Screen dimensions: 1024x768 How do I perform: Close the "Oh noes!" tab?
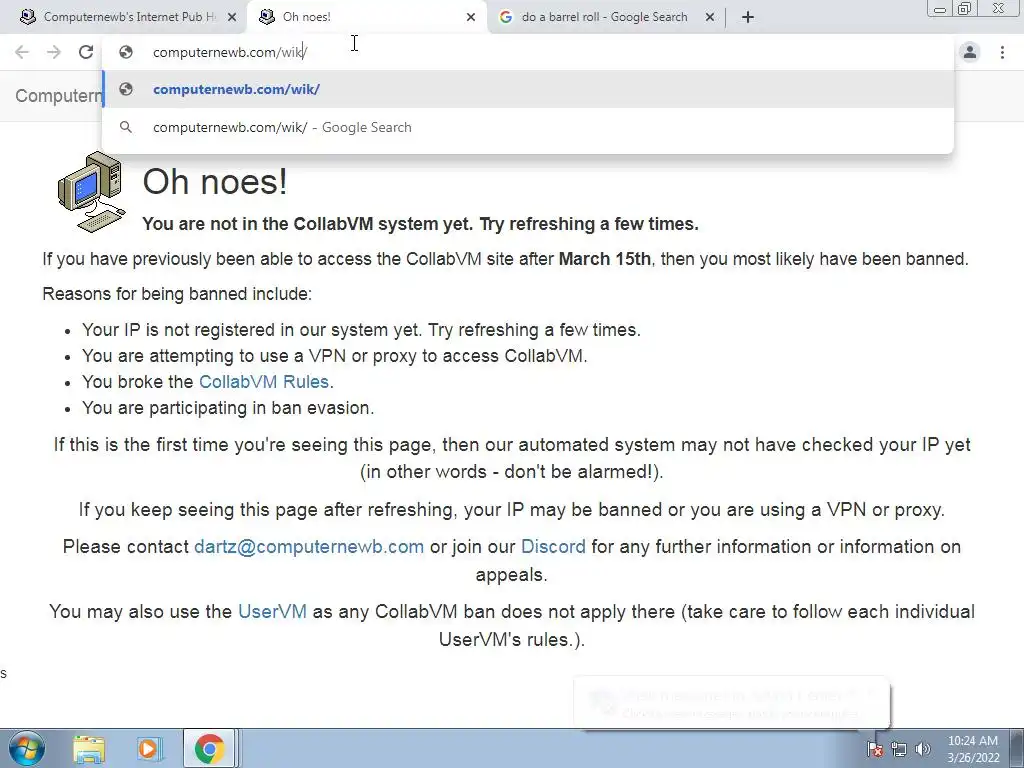click(471, 18)
